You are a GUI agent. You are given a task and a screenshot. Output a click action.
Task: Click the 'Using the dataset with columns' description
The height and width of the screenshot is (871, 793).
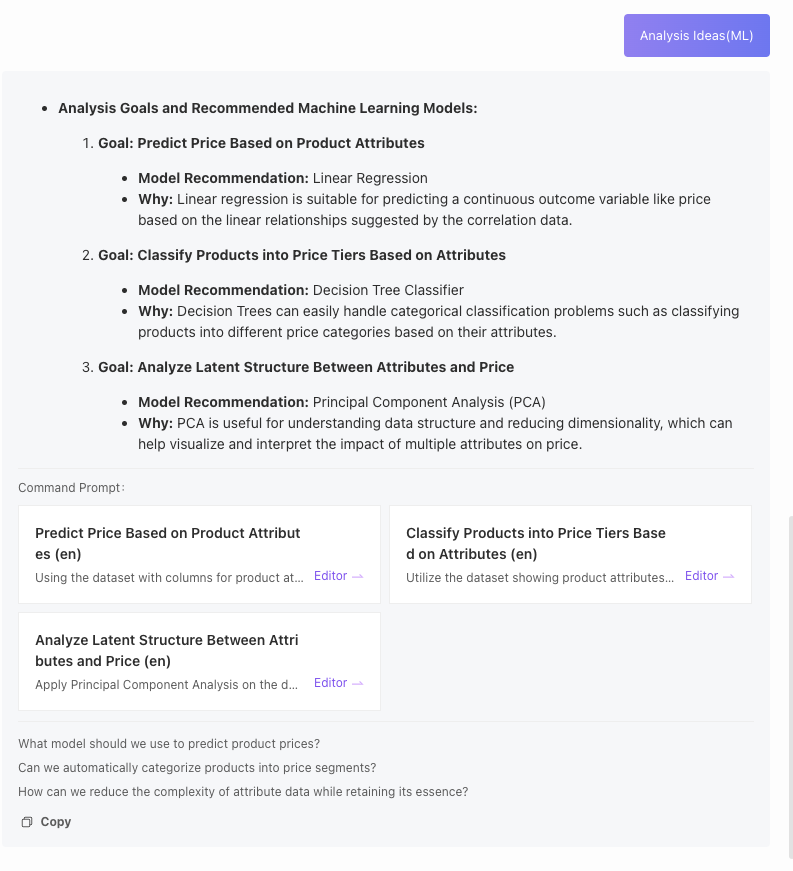click(x=169, y=577)
